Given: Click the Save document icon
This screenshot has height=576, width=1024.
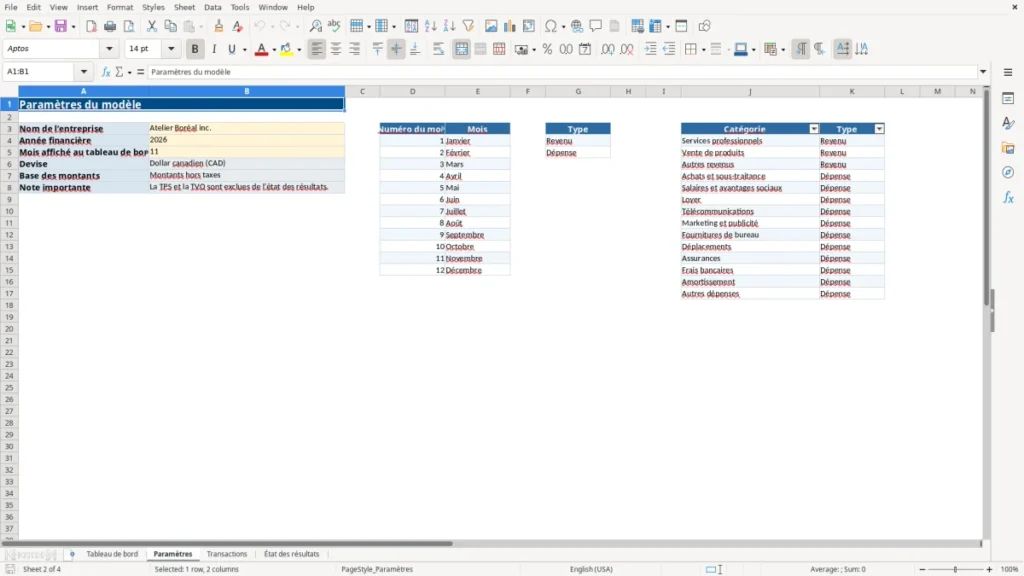Looking at the screenshot, I should [x=61, y=26].
